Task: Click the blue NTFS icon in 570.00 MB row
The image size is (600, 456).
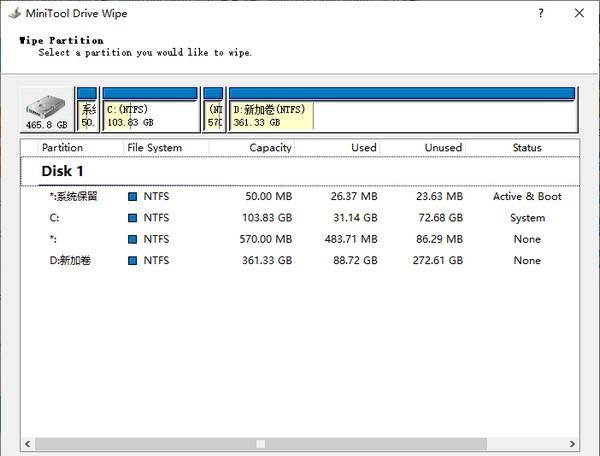Action: point(132,239)
